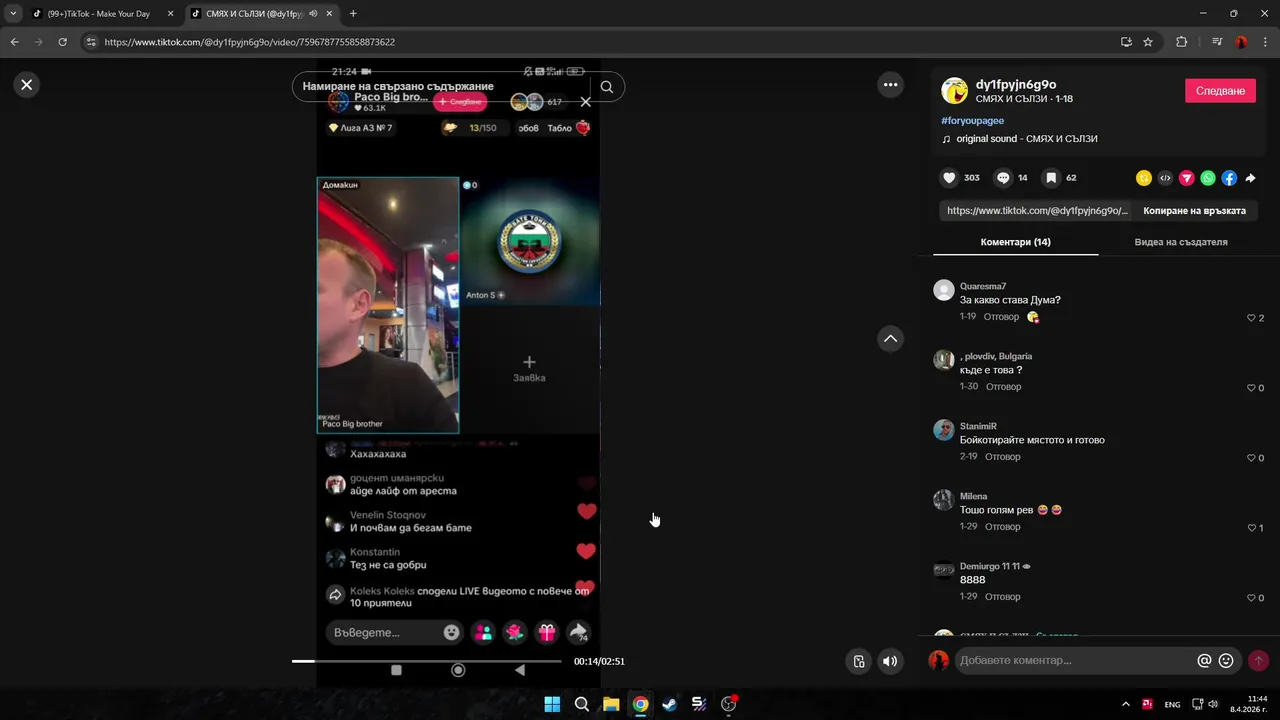This screenshot has height=720, width=1280.
Task: Open a new browser tab
Action: tap(353, 14)
